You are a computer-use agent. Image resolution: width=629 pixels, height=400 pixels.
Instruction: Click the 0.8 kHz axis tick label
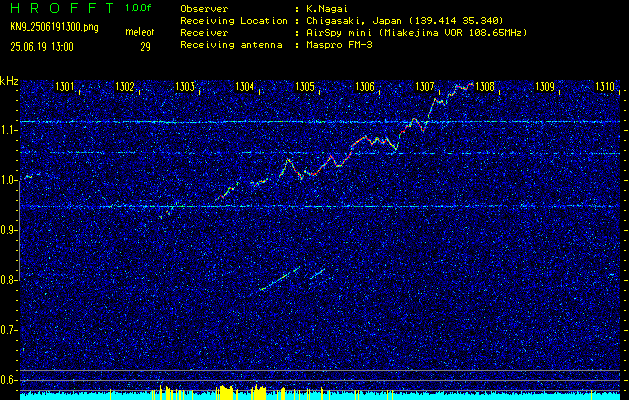[x=7, y=280]
